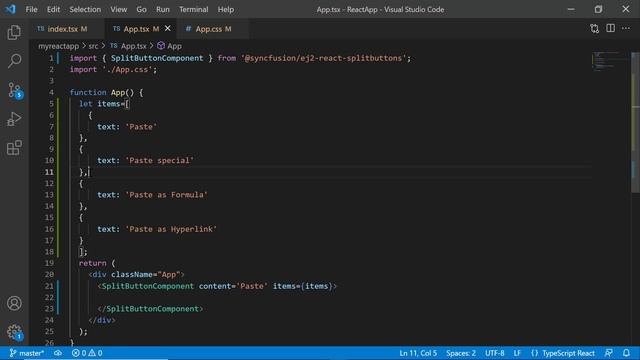Switch to the index.tsx tab
The width and height of the screenshot is (640, 360).
coord(67,29)
